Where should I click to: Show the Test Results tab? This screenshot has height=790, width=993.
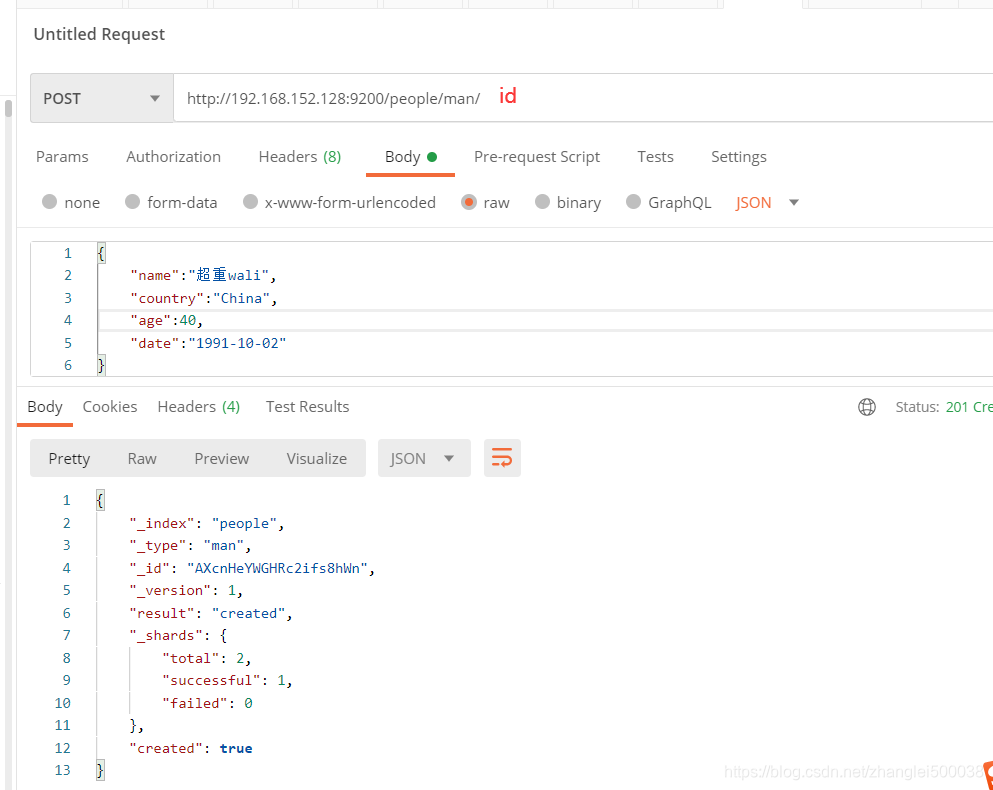coord(307,407)
